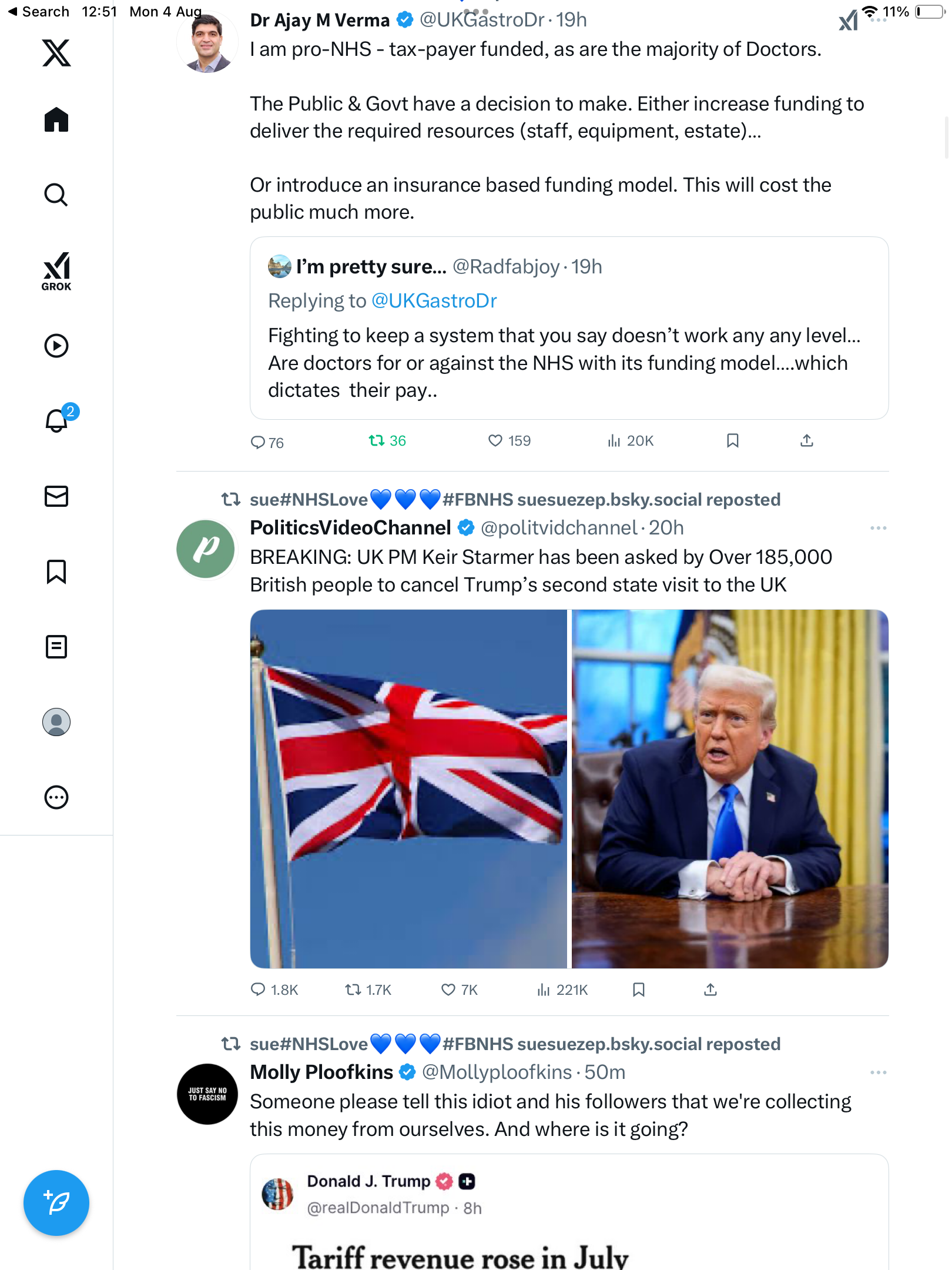This screenshot has height=1270, width=952.
Task: Open the Lists icon in sidebar
Action: (56, 647)
